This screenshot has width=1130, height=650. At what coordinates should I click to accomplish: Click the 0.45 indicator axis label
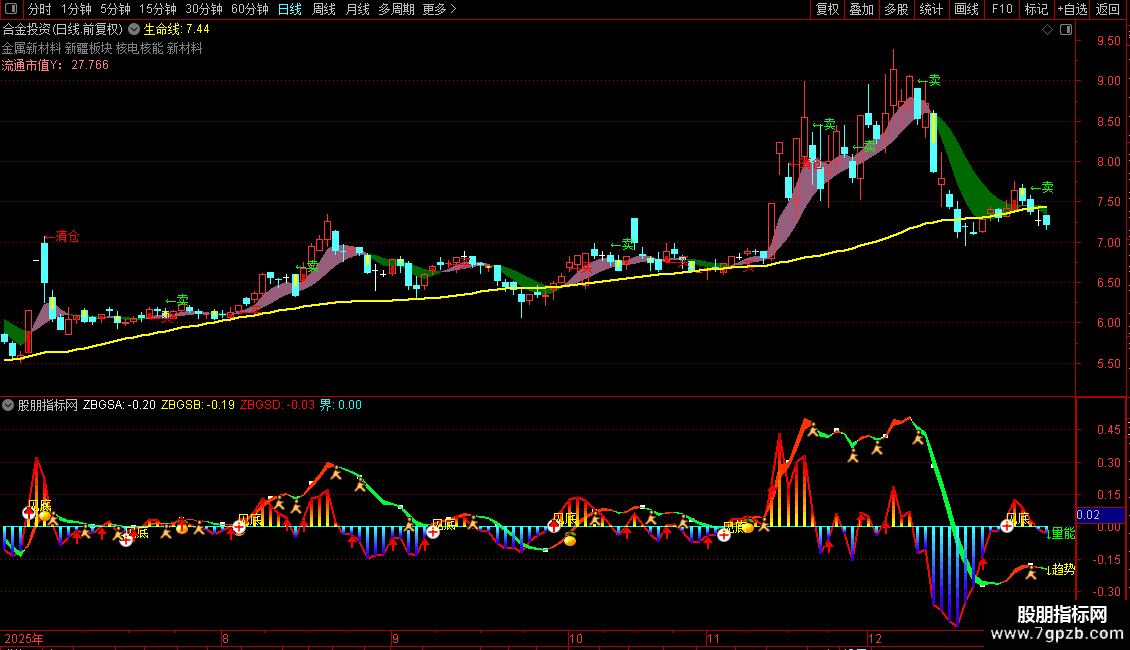pos(1108,430)
